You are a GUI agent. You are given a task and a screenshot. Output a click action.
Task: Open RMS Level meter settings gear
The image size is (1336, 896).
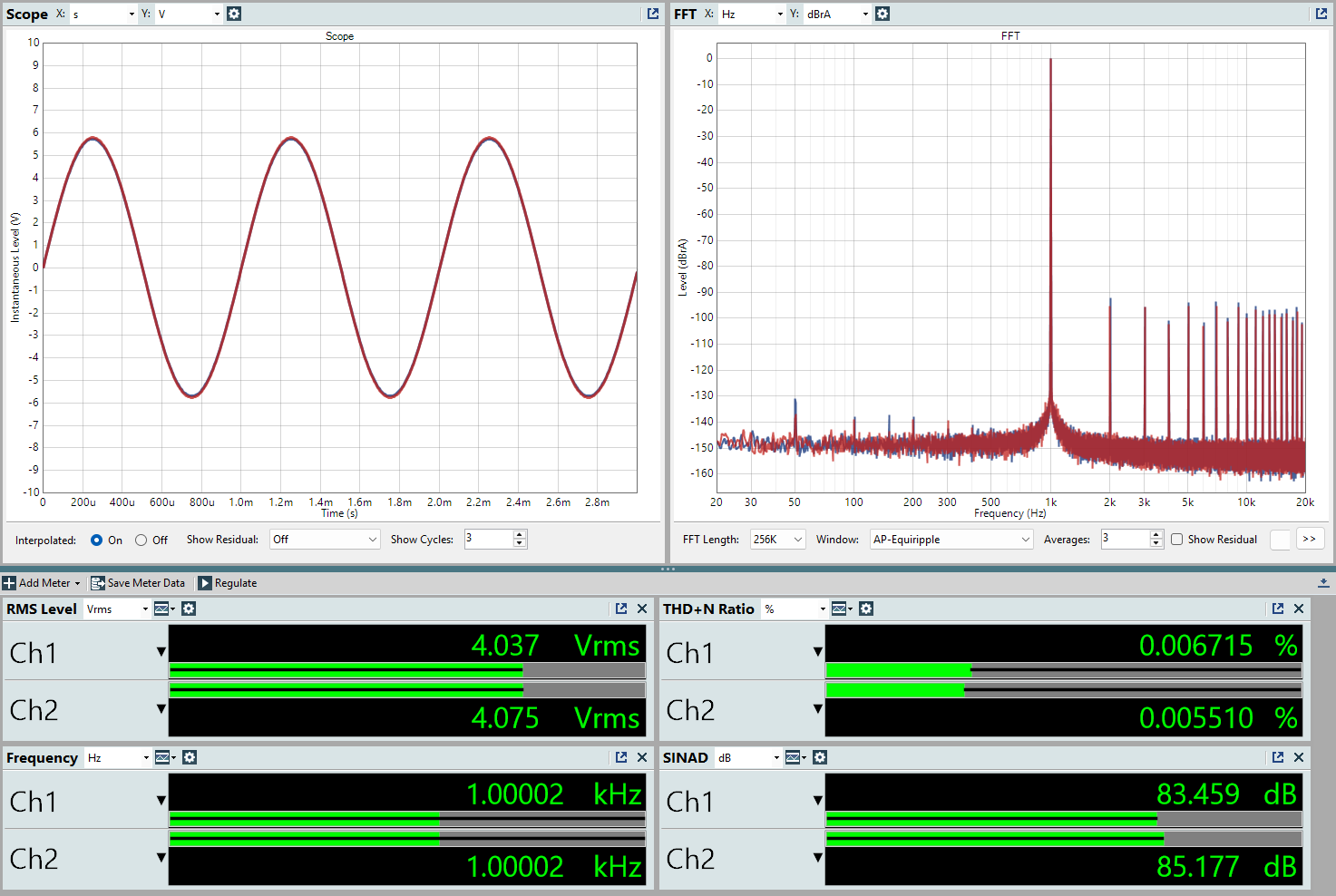click(189, 609)
